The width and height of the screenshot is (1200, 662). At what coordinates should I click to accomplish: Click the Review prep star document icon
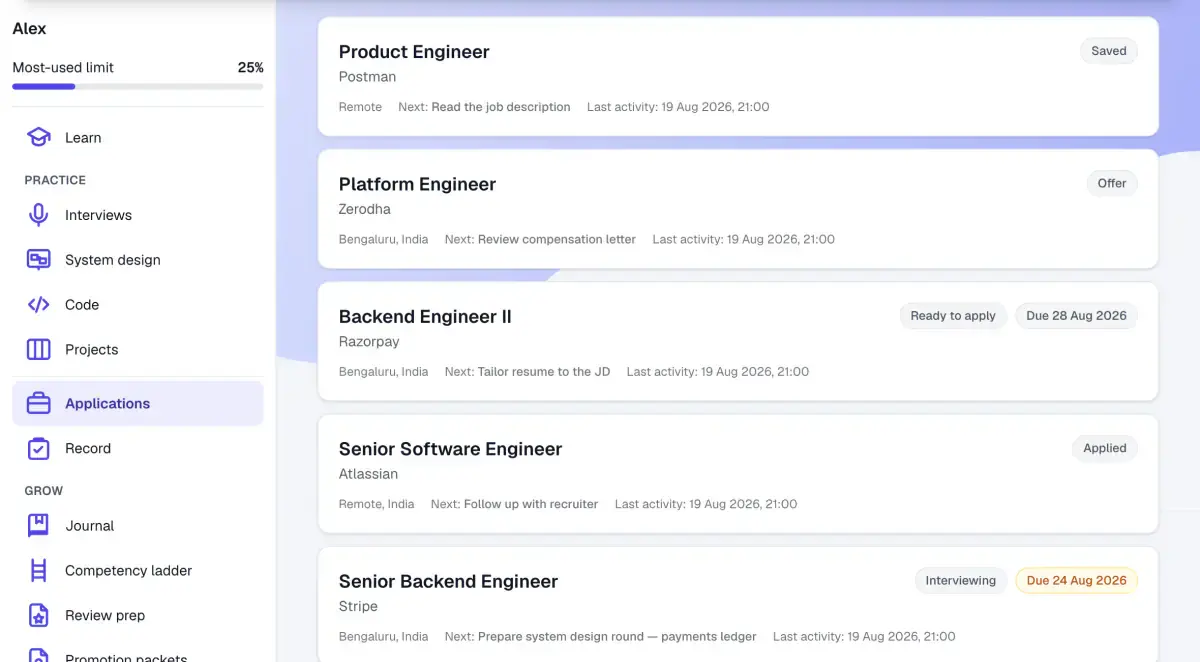pos(38,616)
